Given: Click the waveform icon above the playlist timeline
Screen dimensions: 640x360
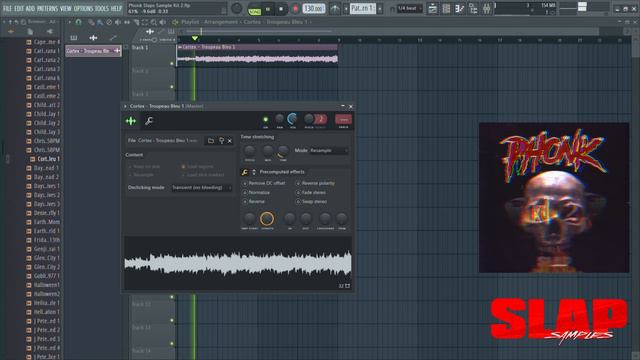Looking at the screenshot, I should (150, 31).
